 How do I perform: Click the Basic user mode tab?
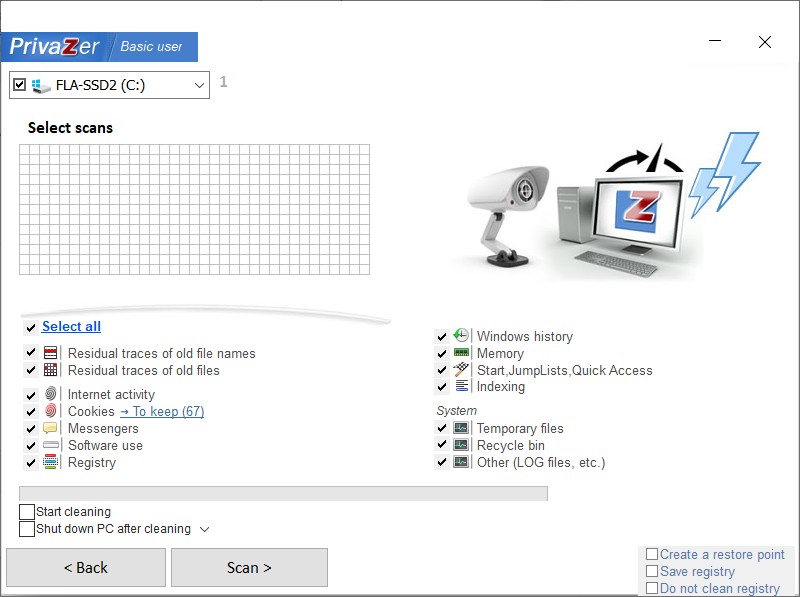pyautogui.click(x=151, y=47)
